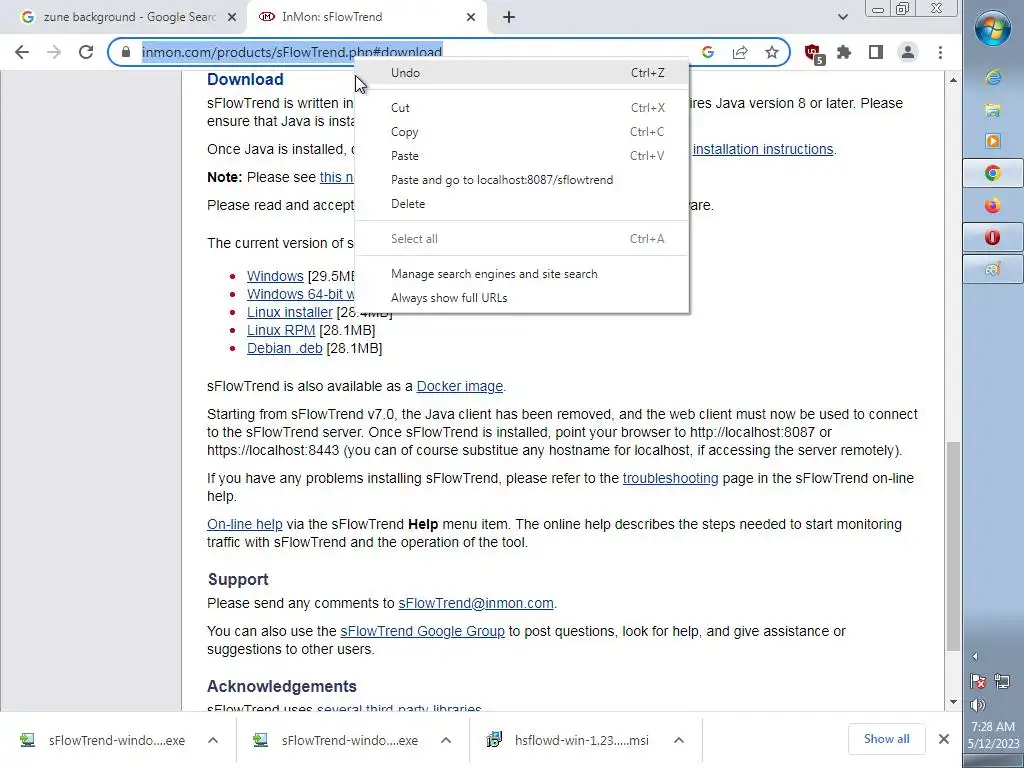Image resolution: width=1024 pixels, height=768 pixels.
Task: Open the Linux installer download link
Action: (x=289, y=312)
